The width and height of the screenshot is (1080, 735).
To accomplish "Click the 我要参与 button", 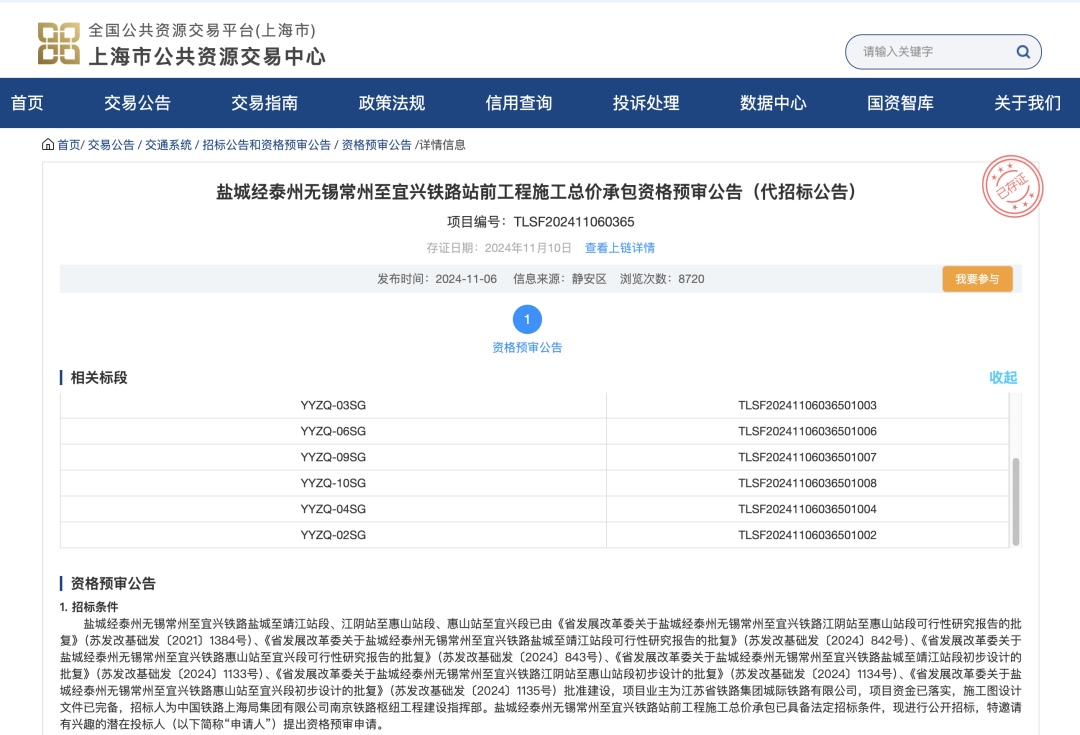I will pos(977,279).
